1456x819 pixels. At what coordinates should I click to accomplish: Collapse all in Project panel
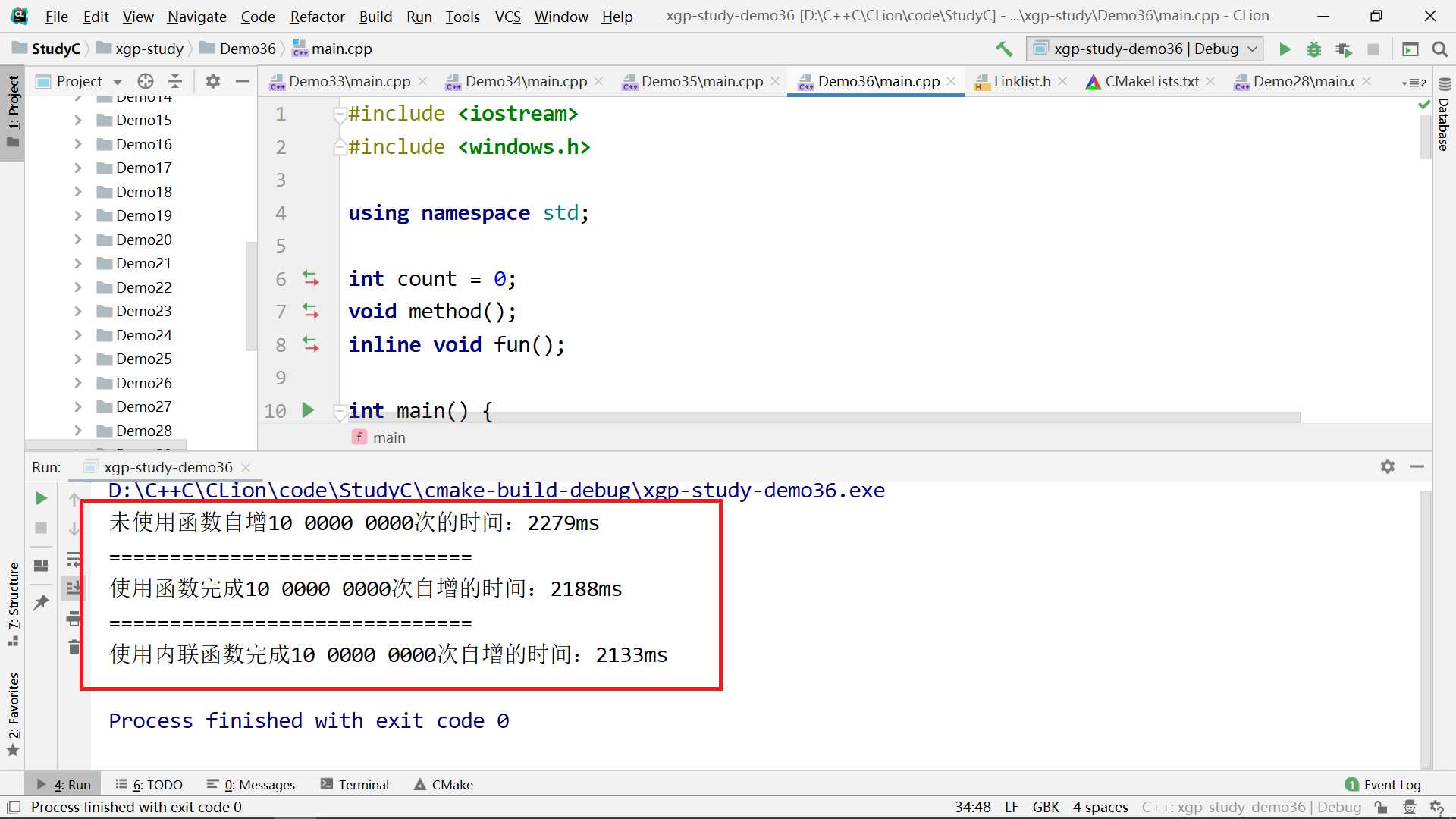(175, 81)
